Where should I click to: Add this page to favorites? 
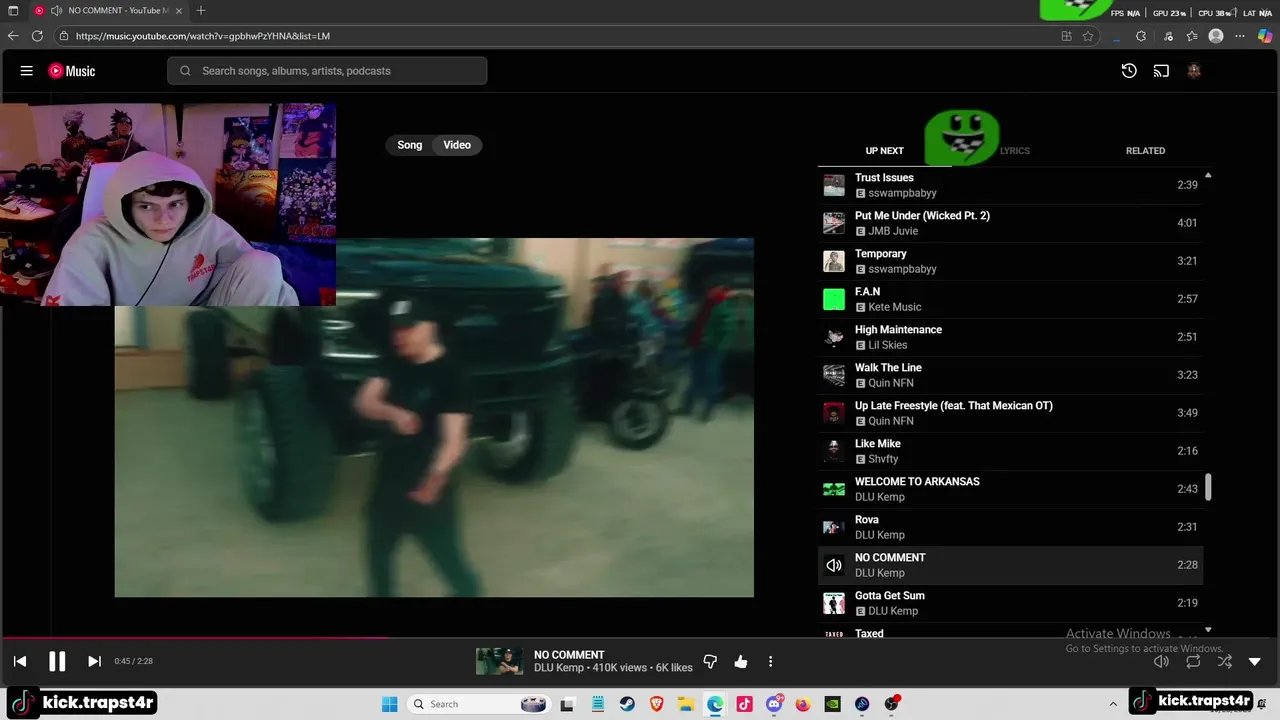tap(1088, 36)
